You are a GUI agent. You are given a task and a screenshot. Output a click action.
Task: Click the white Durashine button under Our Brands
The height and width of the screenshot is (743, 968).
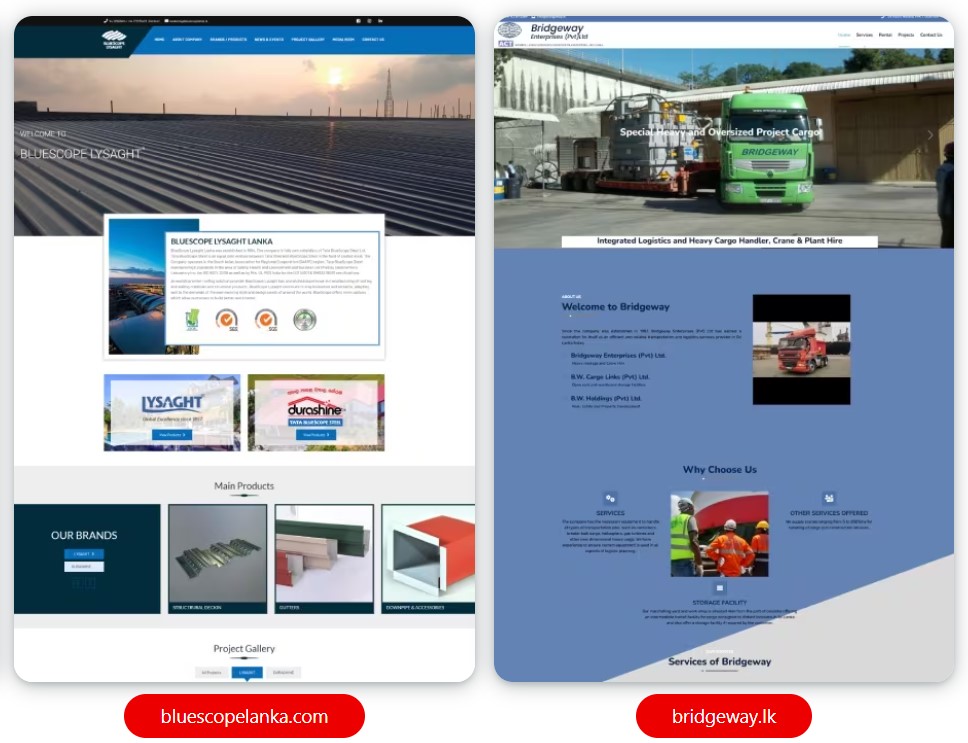tap(84, 567)
